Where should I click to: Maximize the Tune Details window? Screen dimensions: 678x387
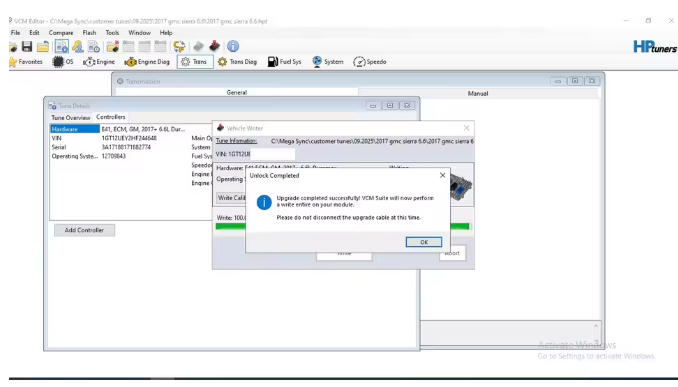point(390,106)
